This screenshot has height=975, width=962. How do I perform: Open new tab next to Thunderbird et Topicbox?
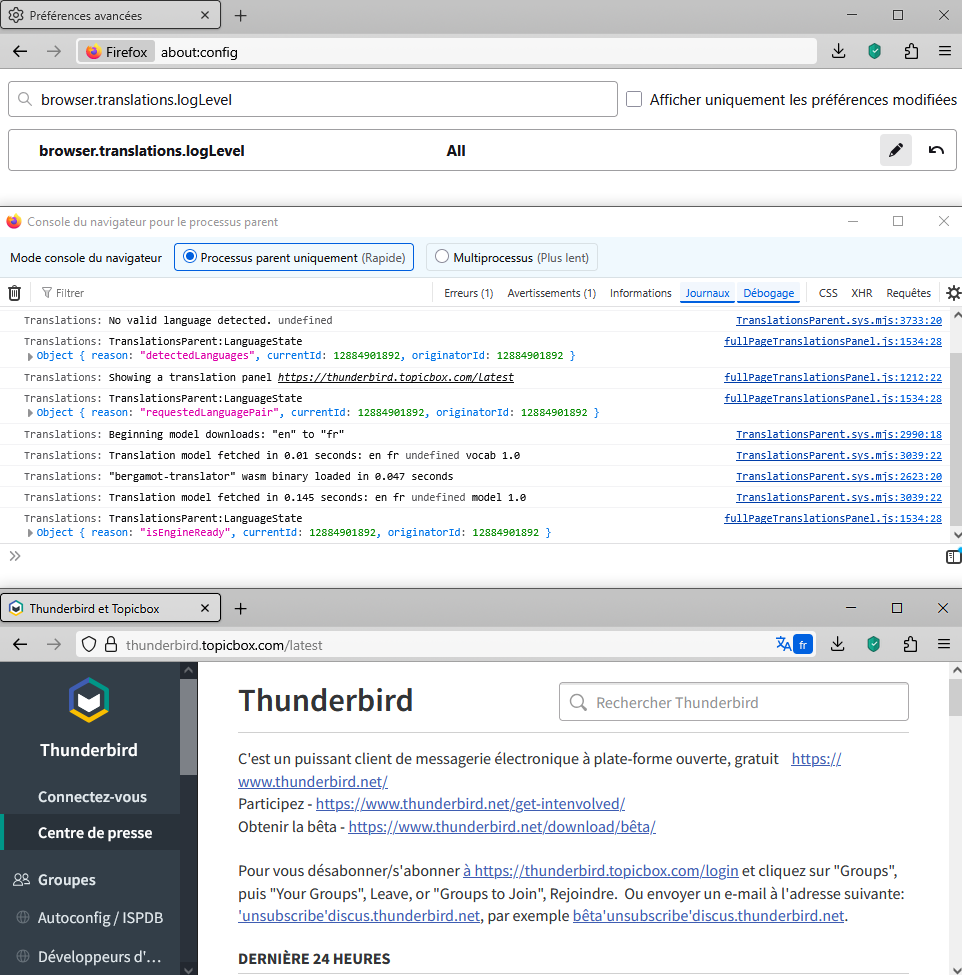coord(241,609)
